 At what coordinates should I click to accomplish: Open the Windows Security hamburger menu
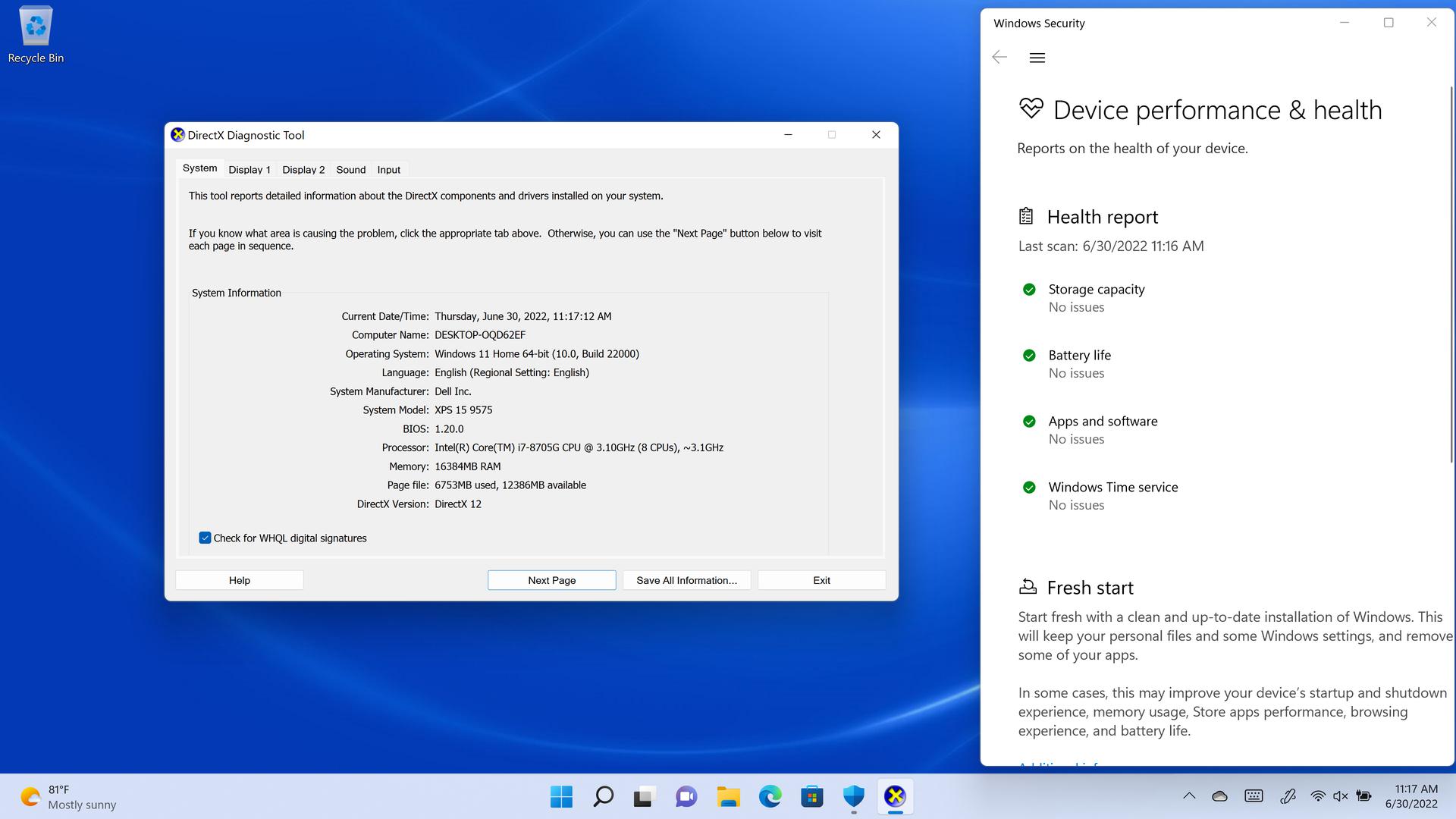pyautogui.click(x=1037, y=58)
